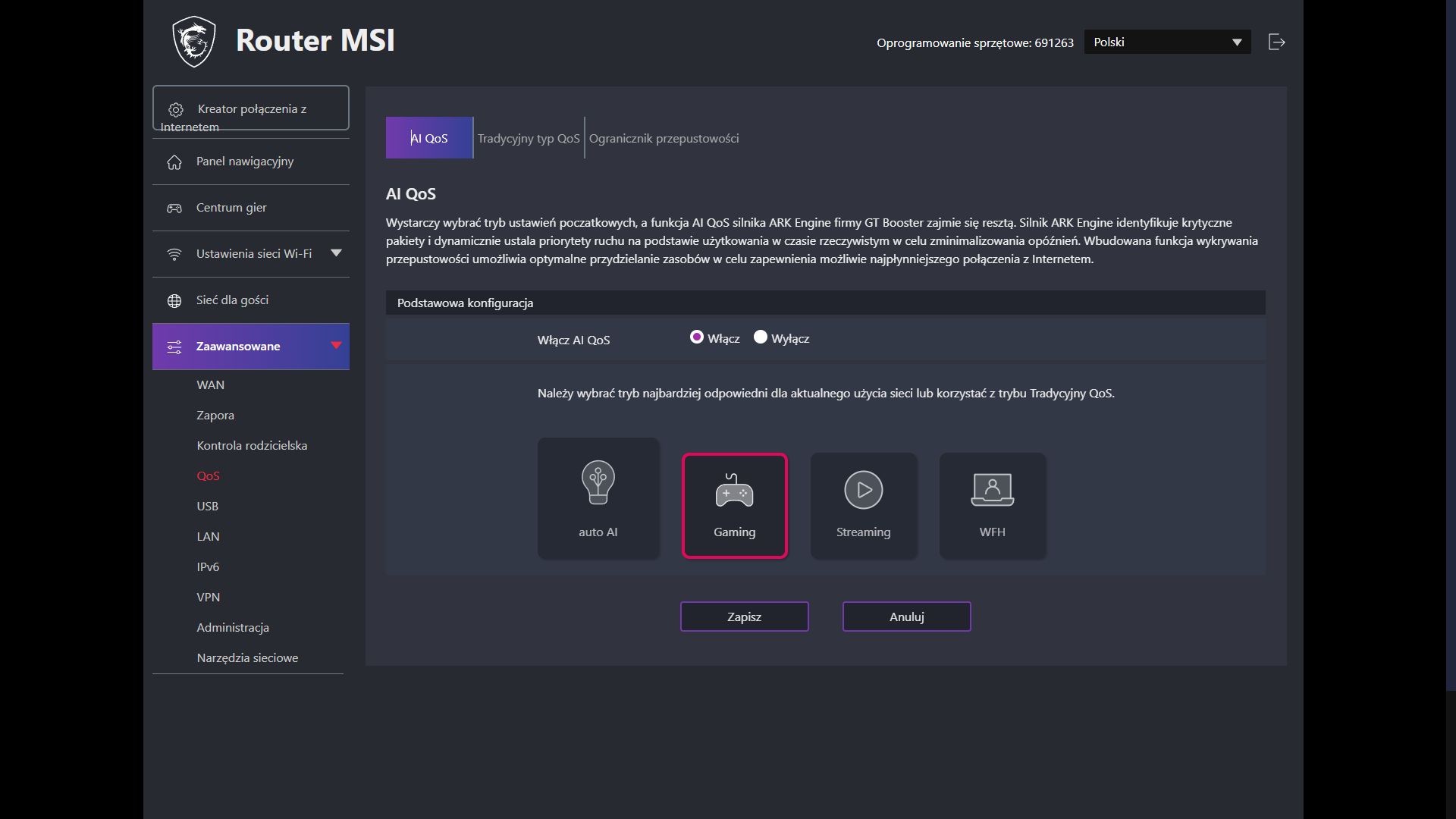Disable AI QoS with Wyłącz radio

point(761,337)
